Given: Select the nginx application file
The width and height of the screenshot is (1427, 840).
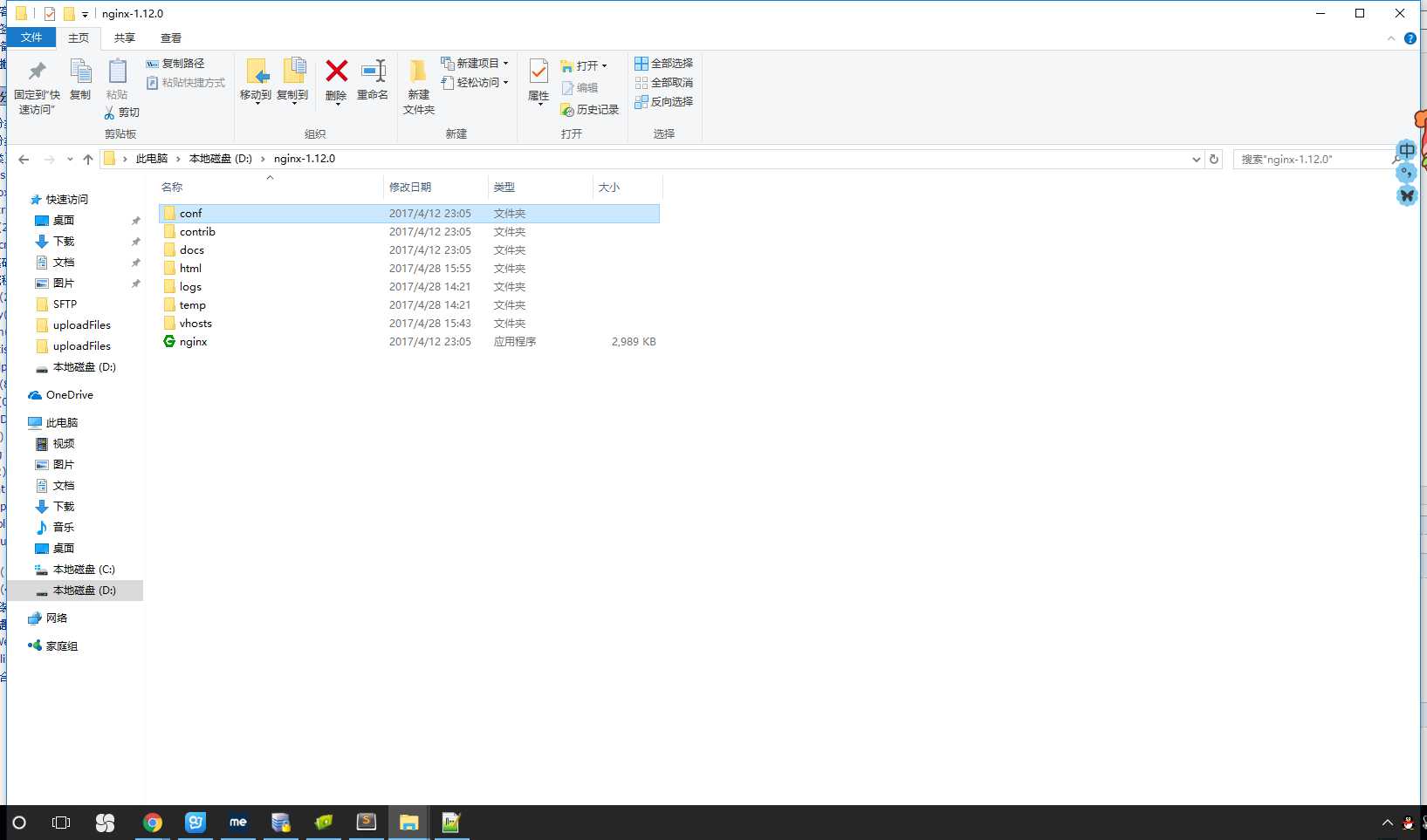Looking at the screenshot, I should (x=193, y=342).
